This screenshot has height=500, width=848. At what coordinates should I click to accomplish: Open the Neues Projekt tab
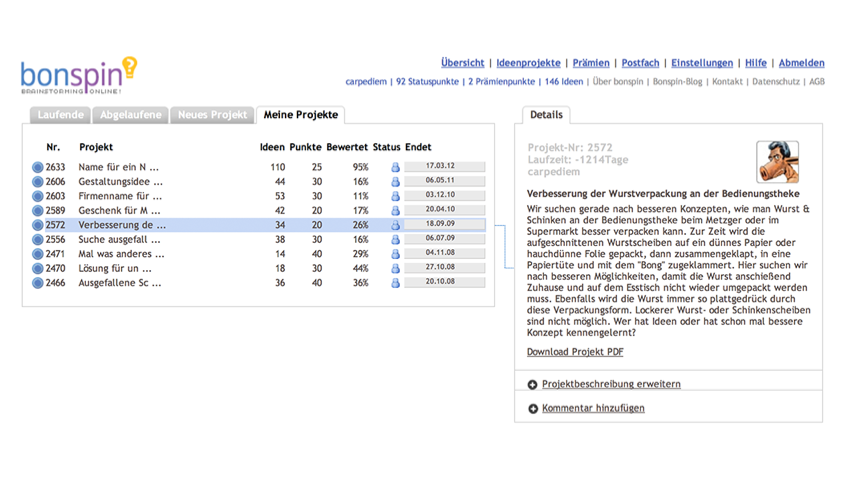coord(212,115)
